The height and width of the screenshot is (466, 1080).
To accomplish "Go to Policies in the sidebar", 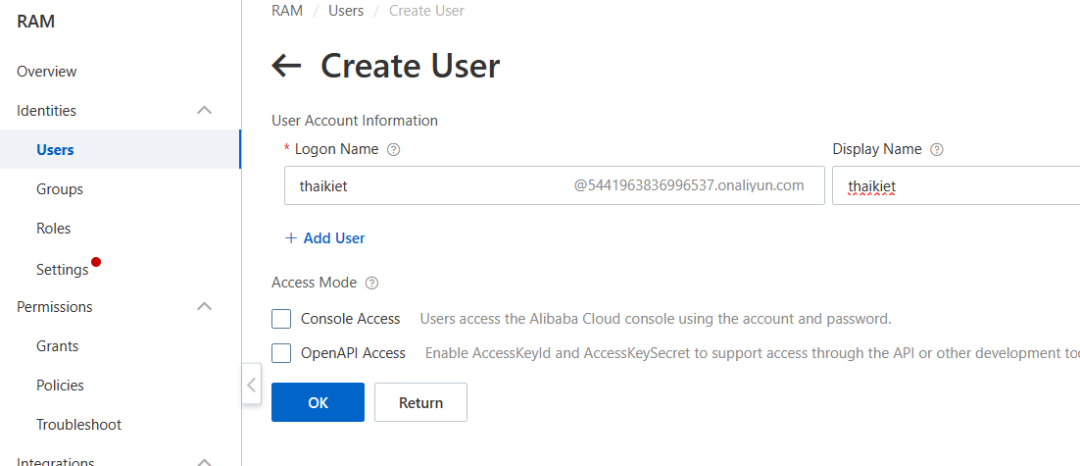I will point(60,385).
